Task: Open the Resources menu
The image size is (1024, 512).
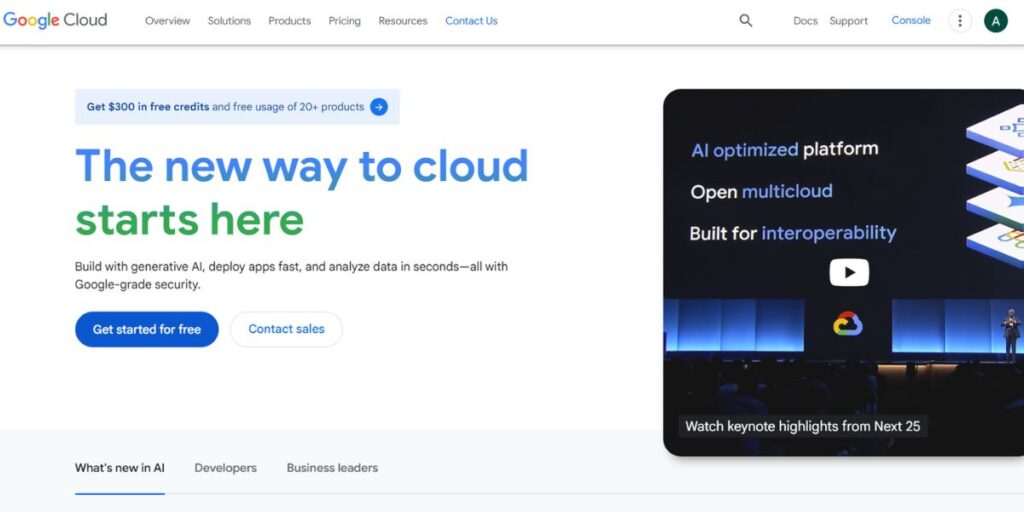Action: pos(403,21)
